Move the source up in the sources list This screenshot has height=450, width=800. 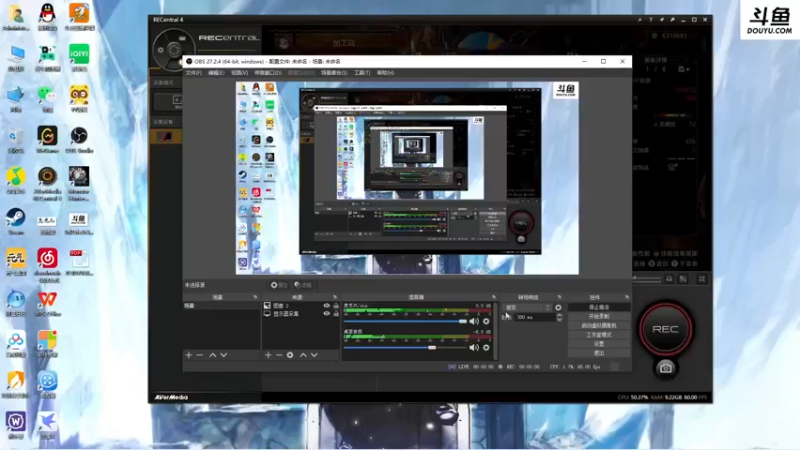click(x=303, y=355)
